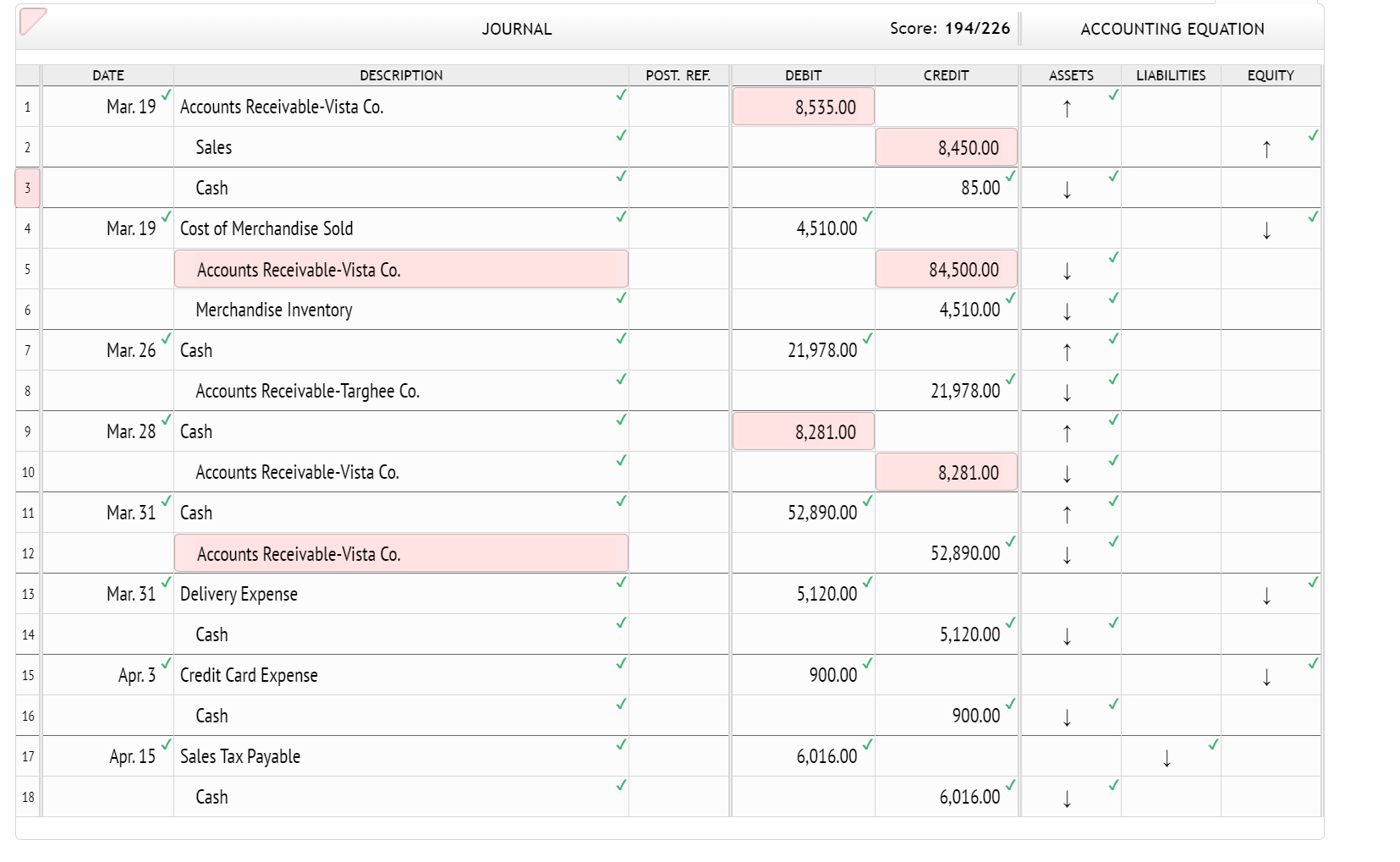Screen dimensions: 1400x862
Task: Click the DEBIT column header
Action: point(802,75)
